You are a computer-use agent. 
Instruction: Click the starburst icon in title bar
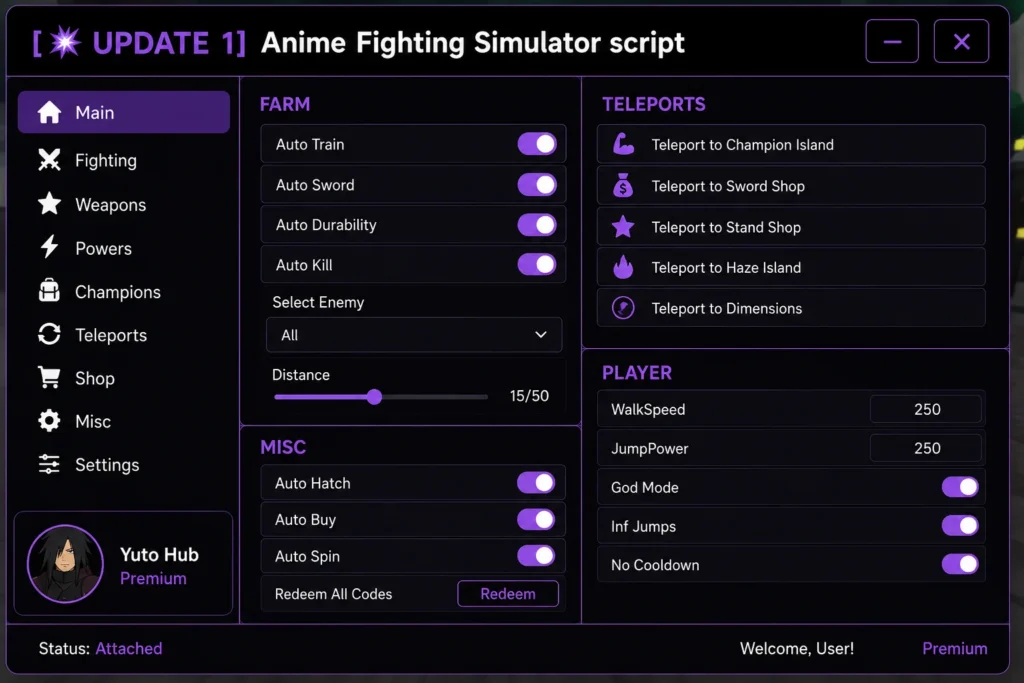tap(65, 42)
